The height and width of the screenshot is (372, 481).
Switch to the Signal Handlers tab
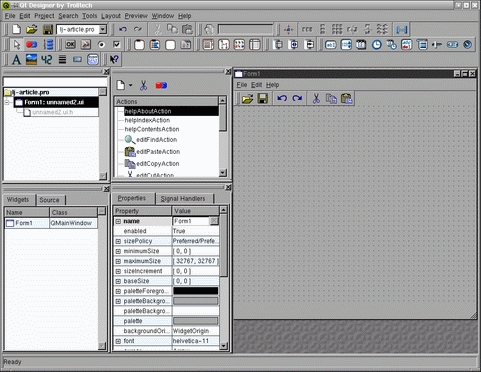183,199
